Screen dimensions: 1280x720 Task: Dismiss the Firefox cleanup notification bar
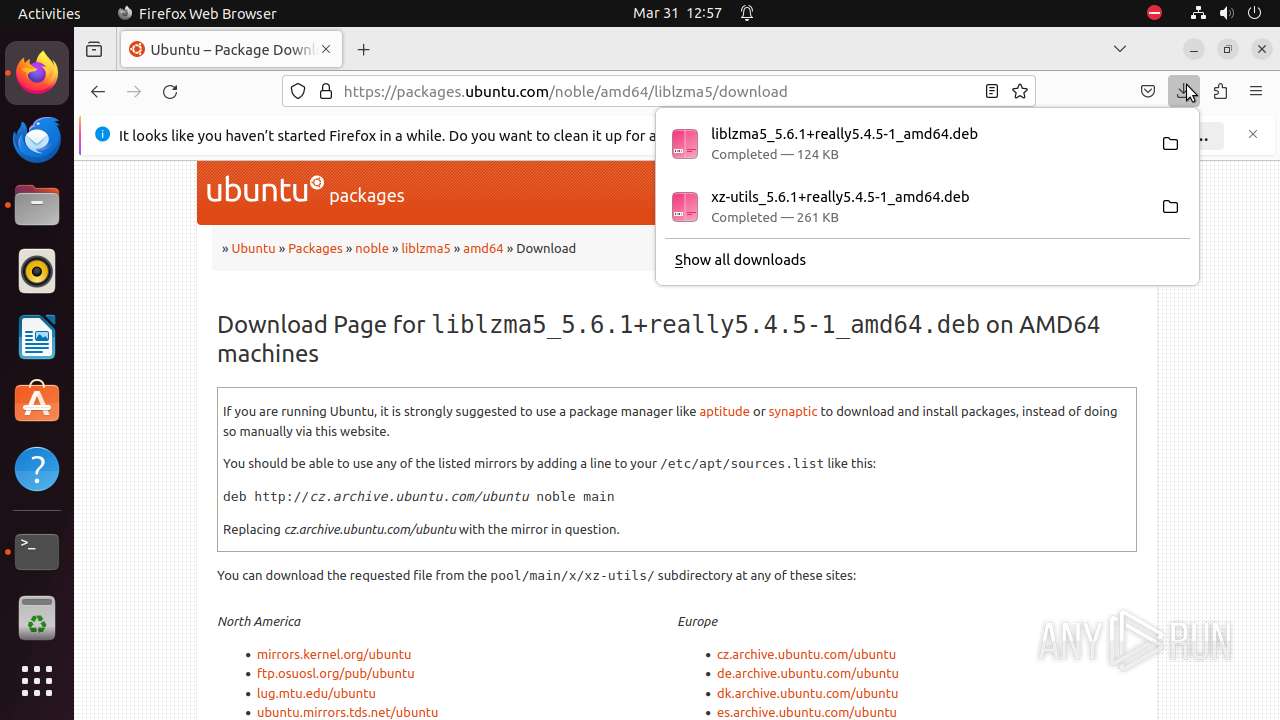click(x=1253, y=134)
